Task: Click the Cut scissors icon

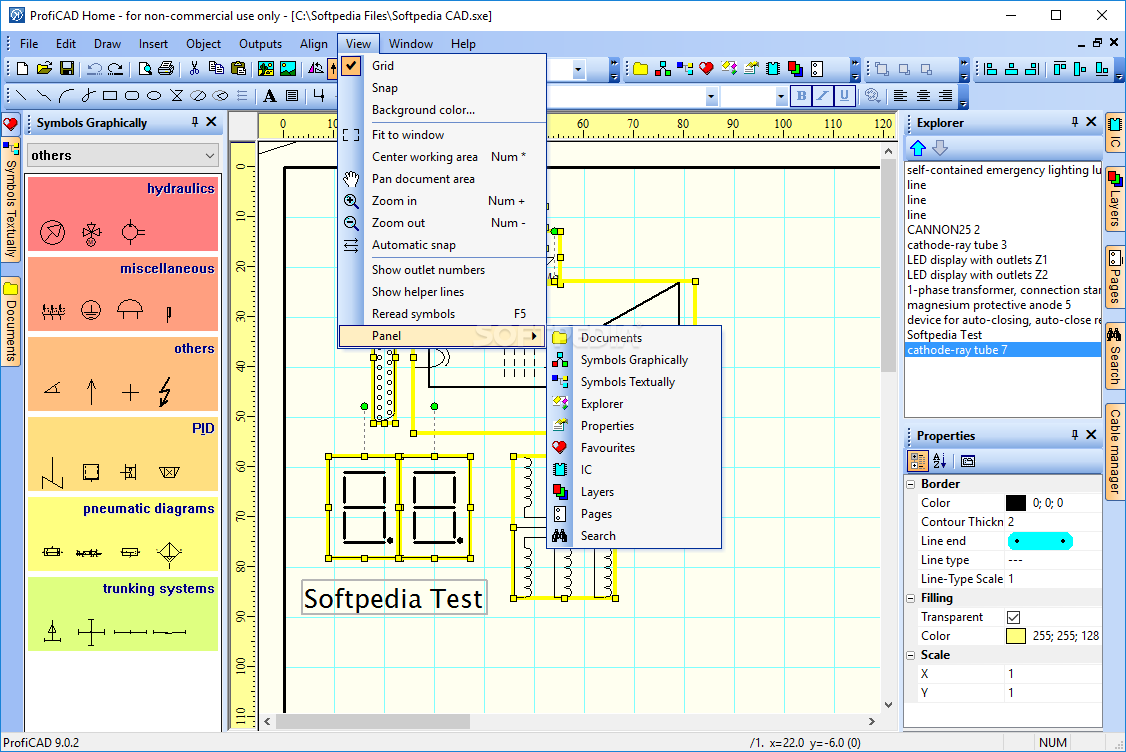Action: pos(194,68)
